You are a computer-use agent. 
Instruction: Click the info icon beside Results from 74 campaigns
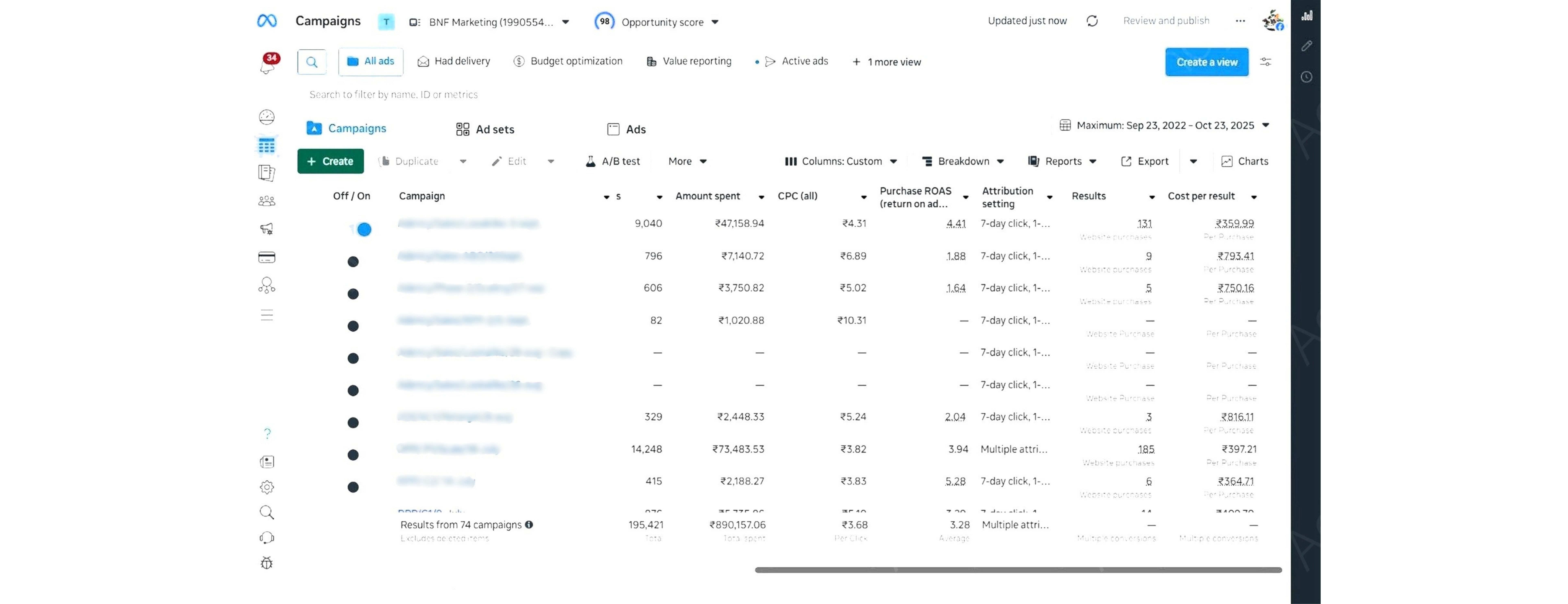click(x=529, y=525)
